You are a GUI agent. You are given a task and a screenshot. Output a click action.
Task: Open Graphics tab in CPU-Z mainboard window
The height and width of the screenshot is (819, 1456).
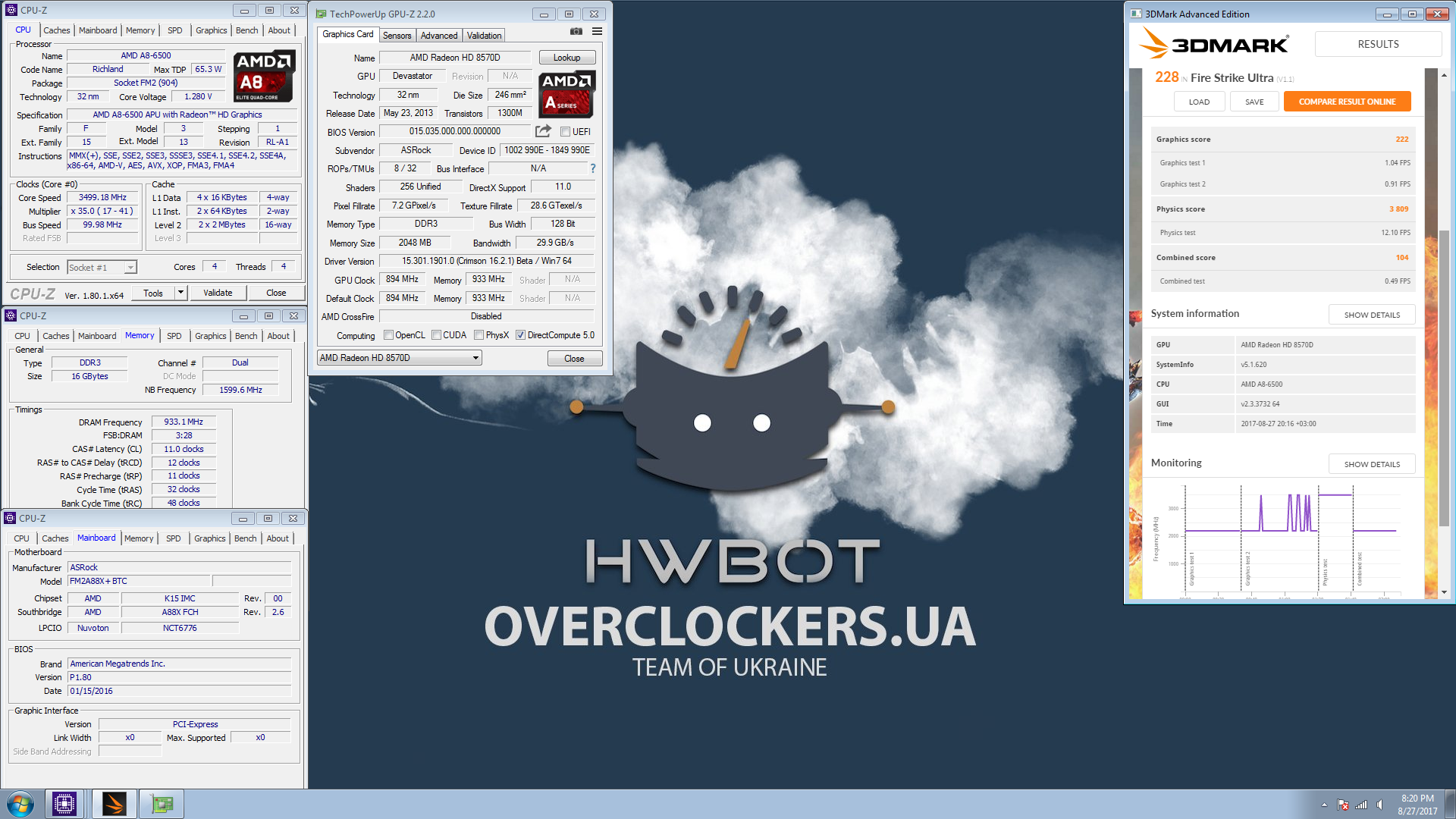pos(210,538)
